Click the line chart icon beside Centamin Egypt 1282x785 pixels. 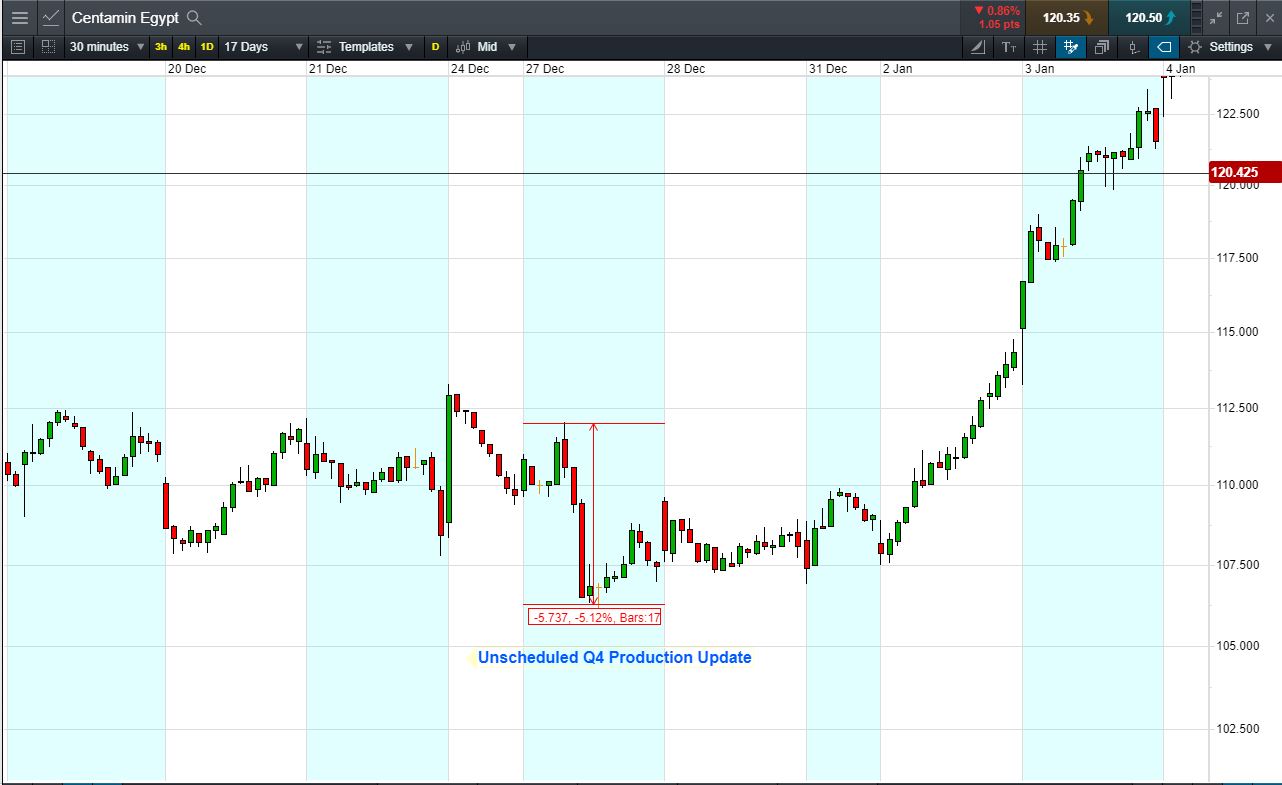(51, 17)
